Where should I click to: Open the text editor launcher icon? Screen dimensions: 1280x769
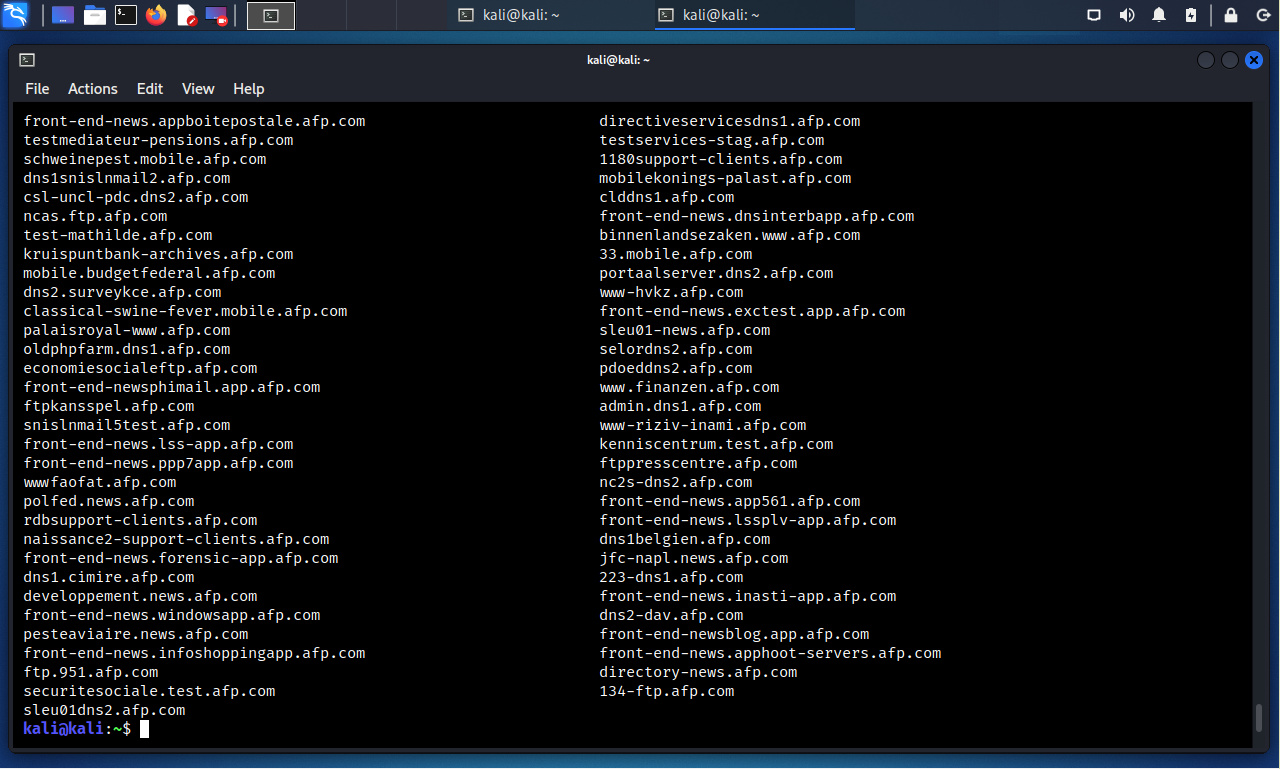pos(186,15)
